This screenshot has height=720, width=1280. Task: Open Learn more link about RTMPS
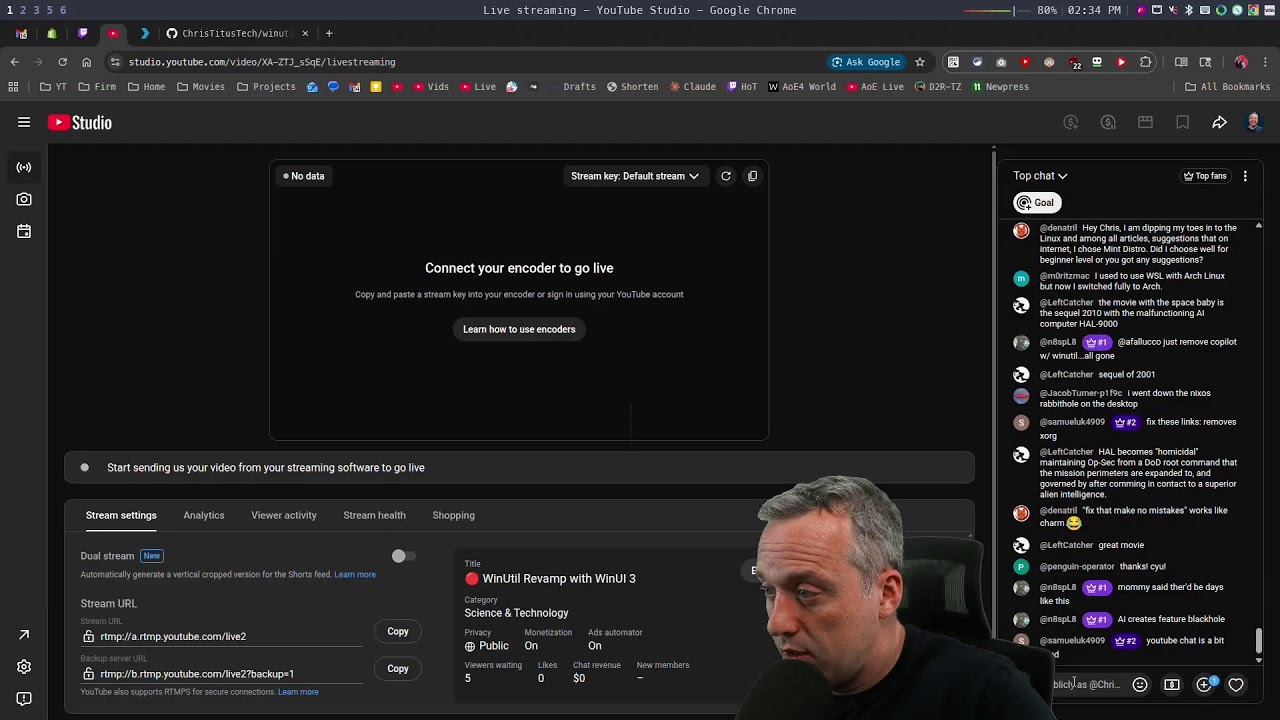click(x=298, y=692)
